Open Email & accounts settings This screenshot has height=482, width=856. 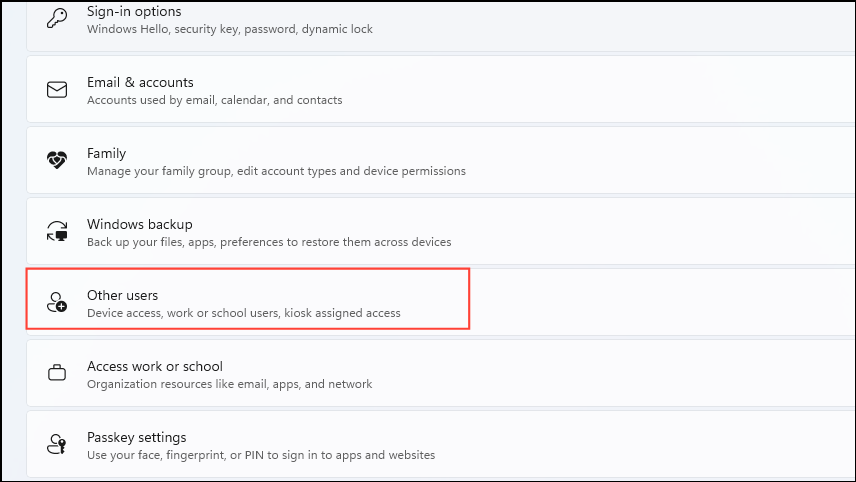tap(441, 90)
